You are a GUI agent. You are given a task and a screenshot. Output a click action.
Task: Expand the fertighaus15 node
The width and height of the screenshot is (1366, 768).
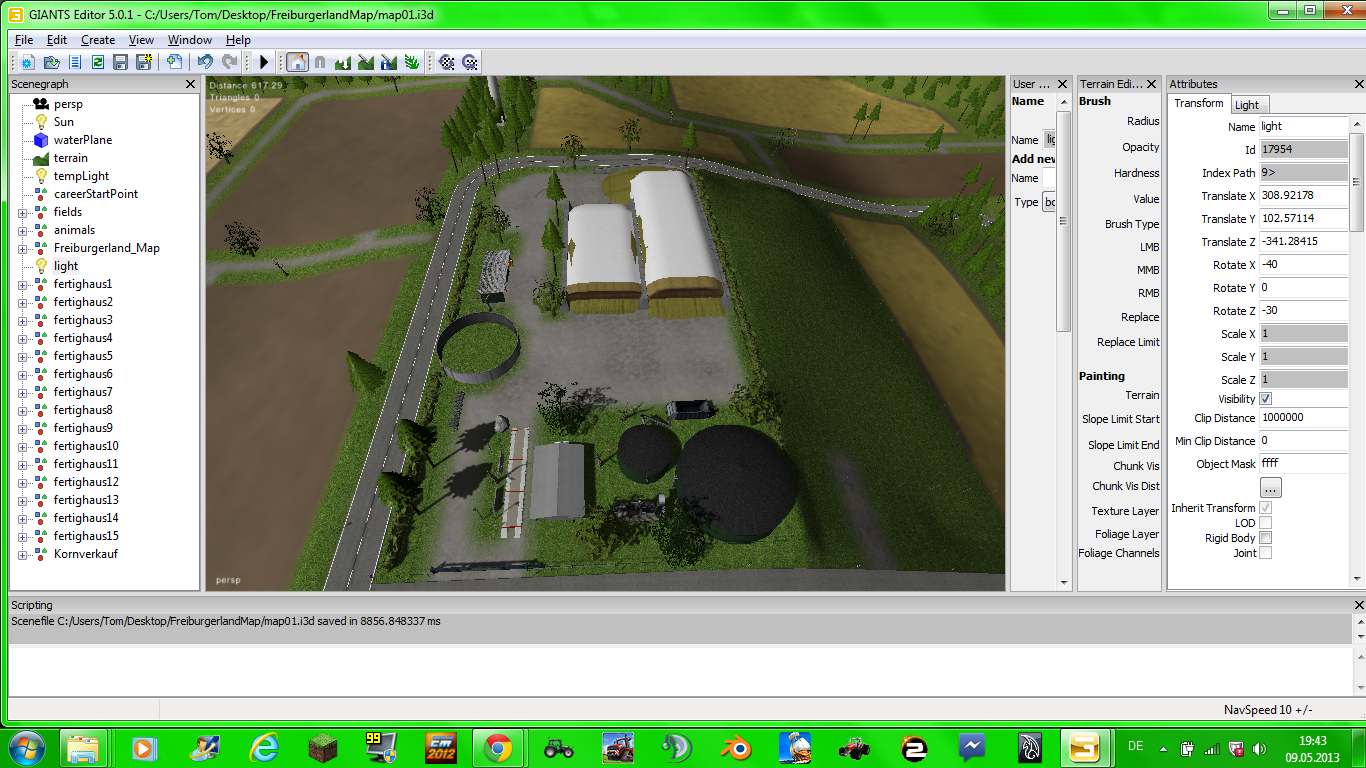pyautogui.click(x=23, y=536)
